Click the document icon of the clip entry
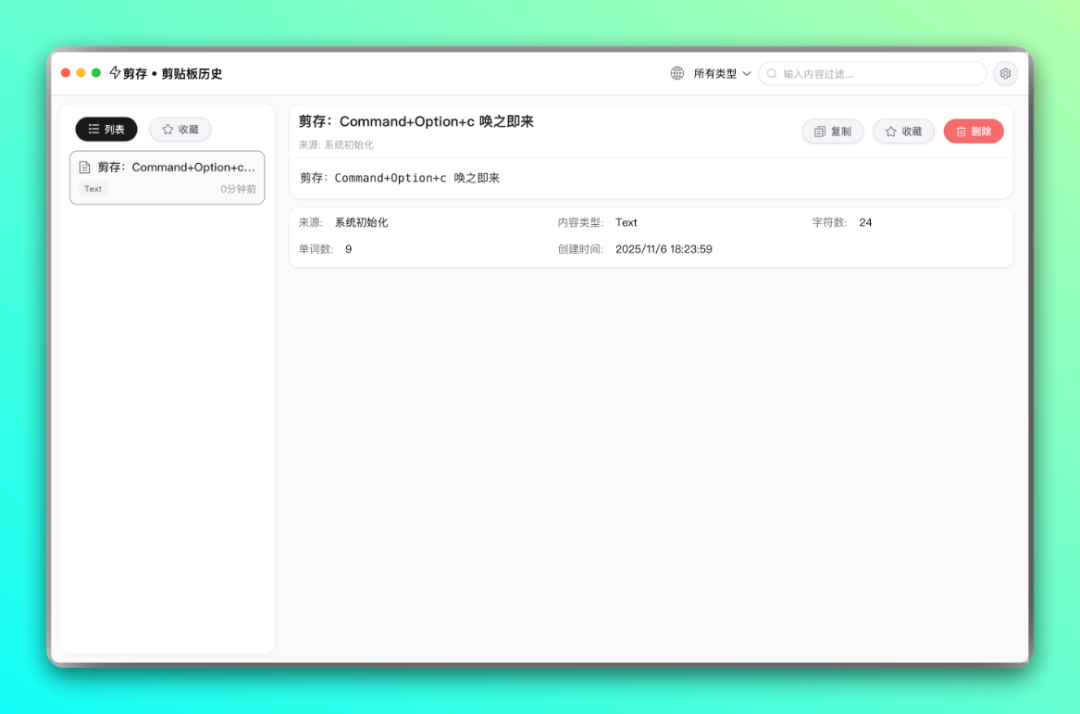 pyautogui.click(x=85, y=167)
